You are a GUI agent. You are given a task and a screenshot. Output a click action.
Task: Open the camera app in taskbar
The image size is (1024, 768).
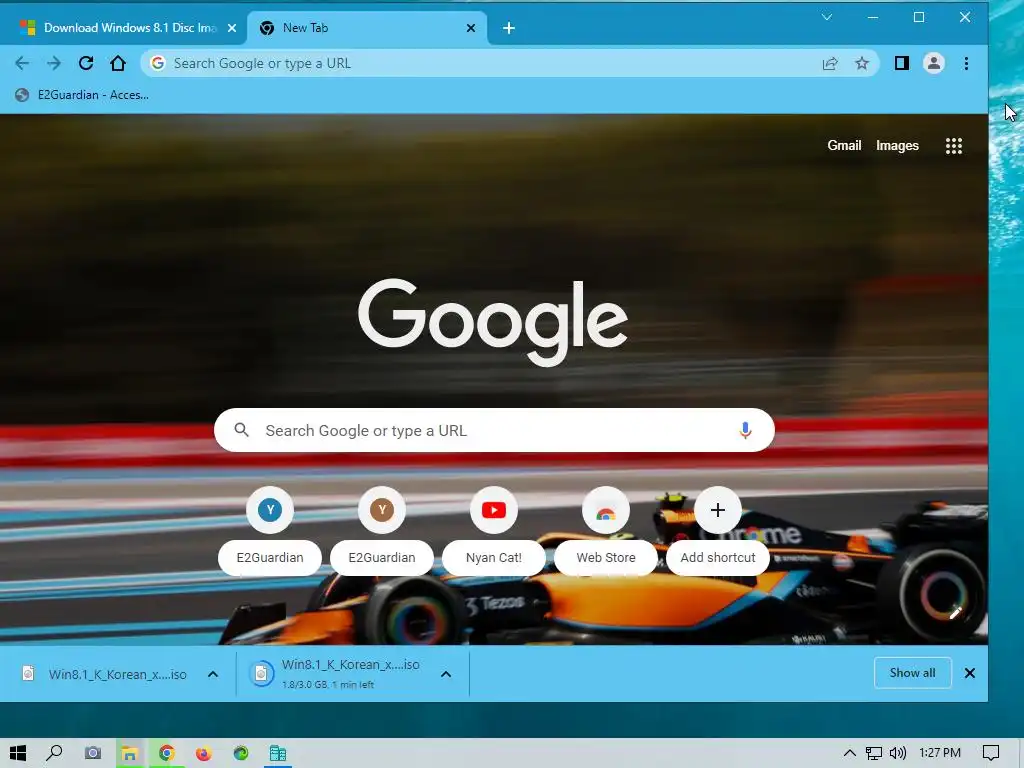pos(93,753)
